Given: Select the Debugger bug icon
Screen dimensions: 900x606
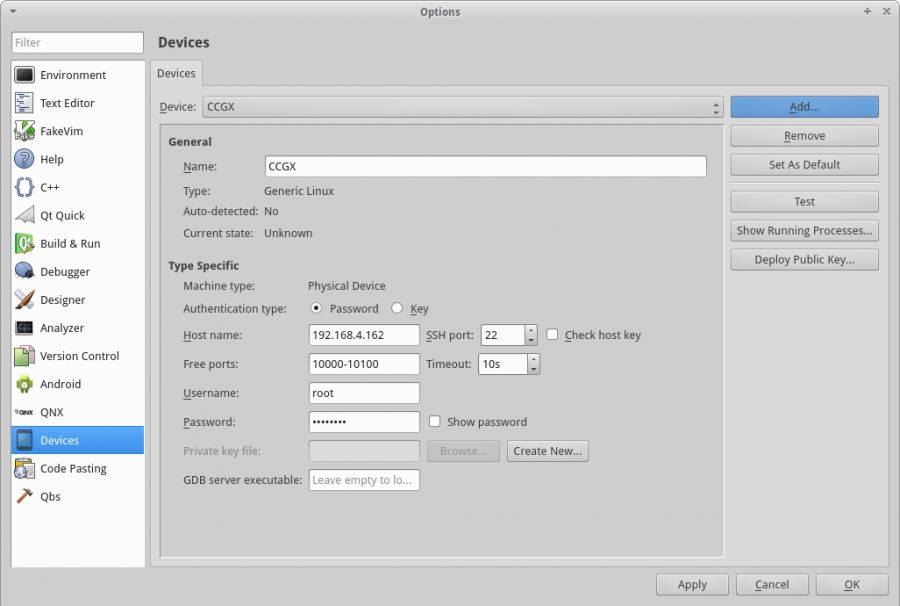Looking at the screenshot, I should (x=25, y=271).
